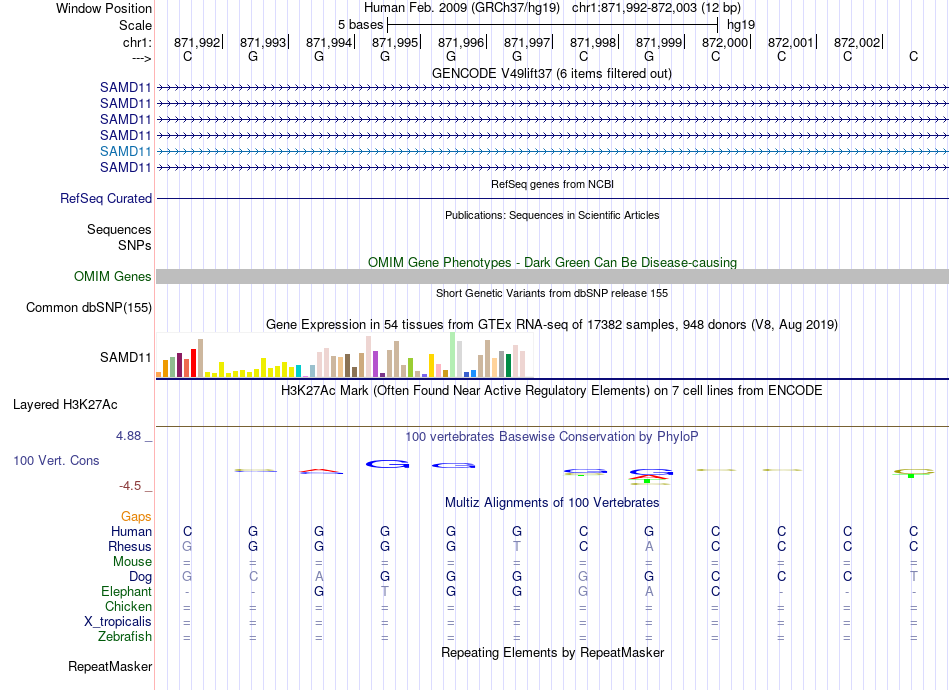Image resolution: width=950 pixels, height=690 pixels.
Task: Open the 100 Vert. Cons track label
Action: click(56, 460)
